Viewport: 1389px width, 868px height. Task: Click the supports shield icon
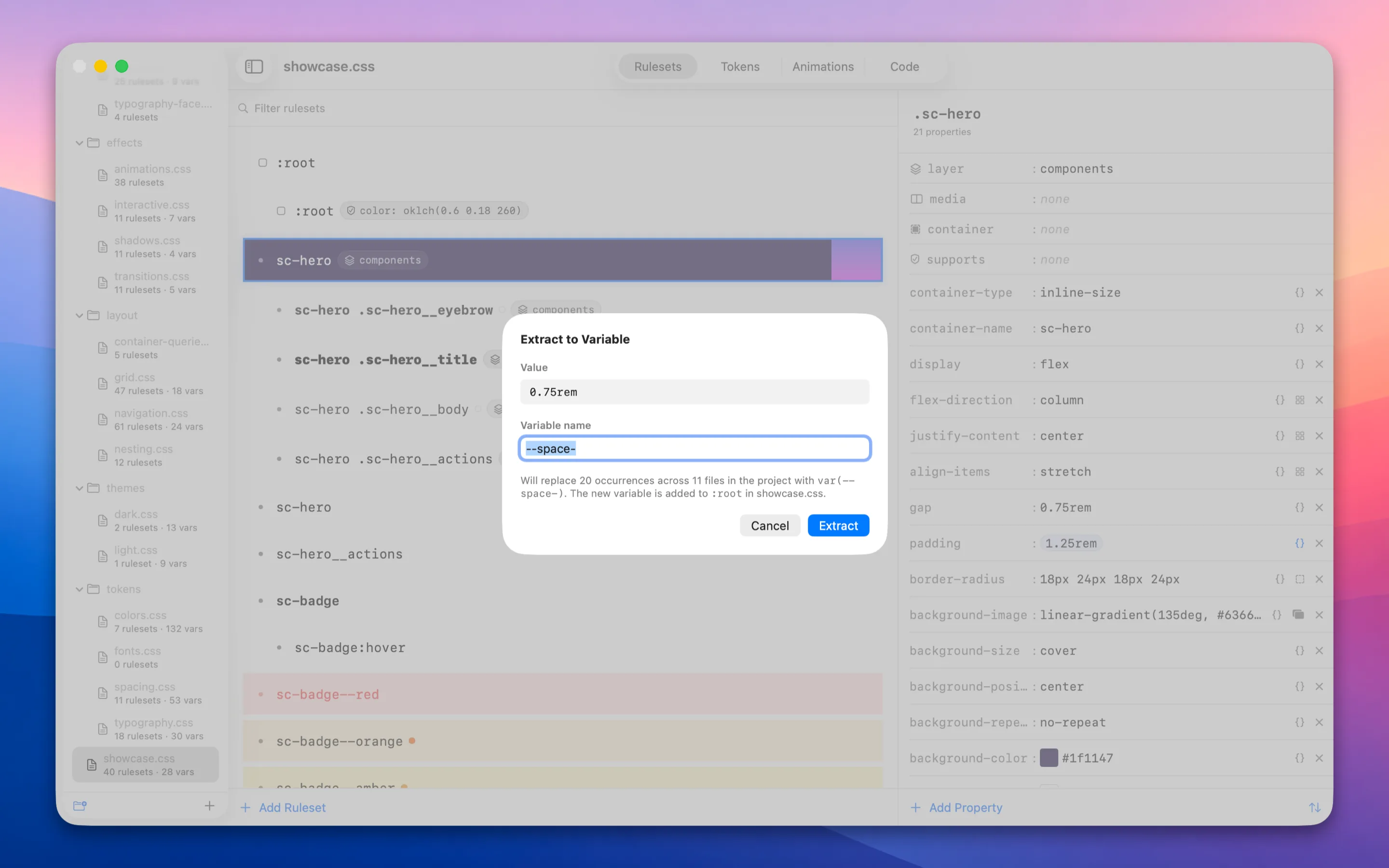pos(915,259)
